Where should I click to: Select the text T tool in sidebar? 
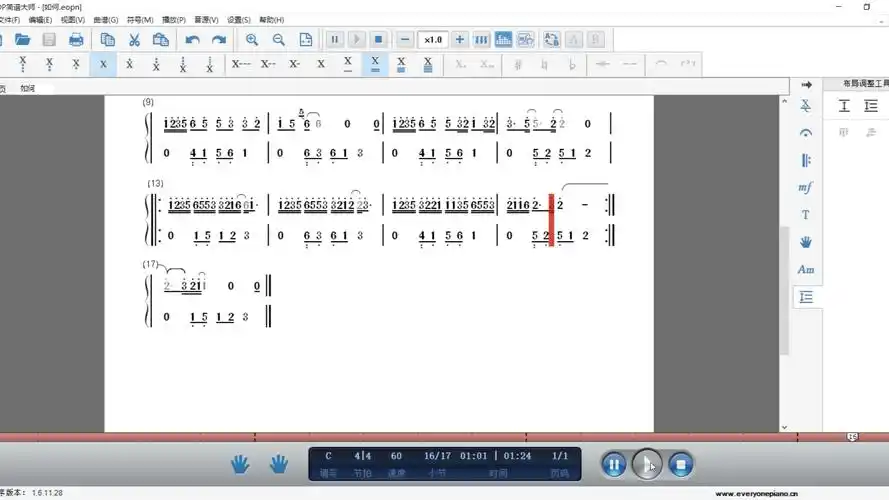(805, 215)
